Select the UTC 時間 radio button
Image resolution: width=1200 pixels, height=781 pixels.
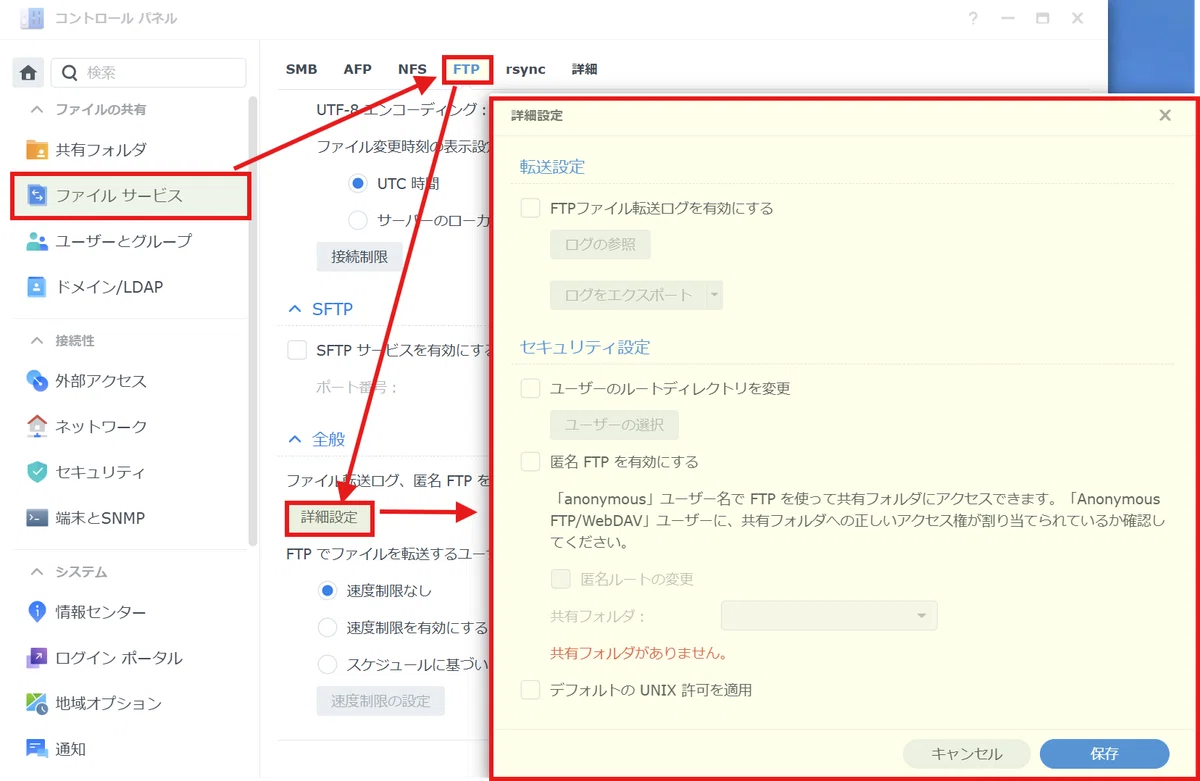click(358, 184)
